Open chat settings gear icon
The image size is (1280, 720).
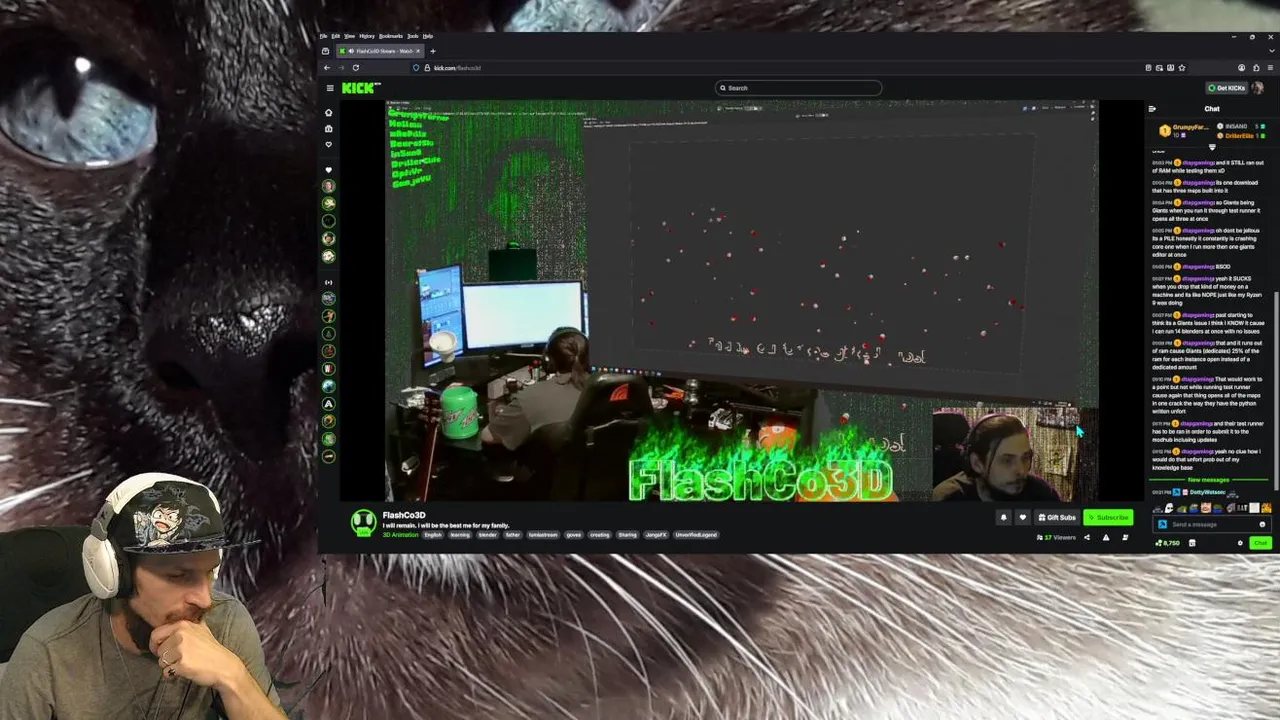click(x=1240, y=543)
